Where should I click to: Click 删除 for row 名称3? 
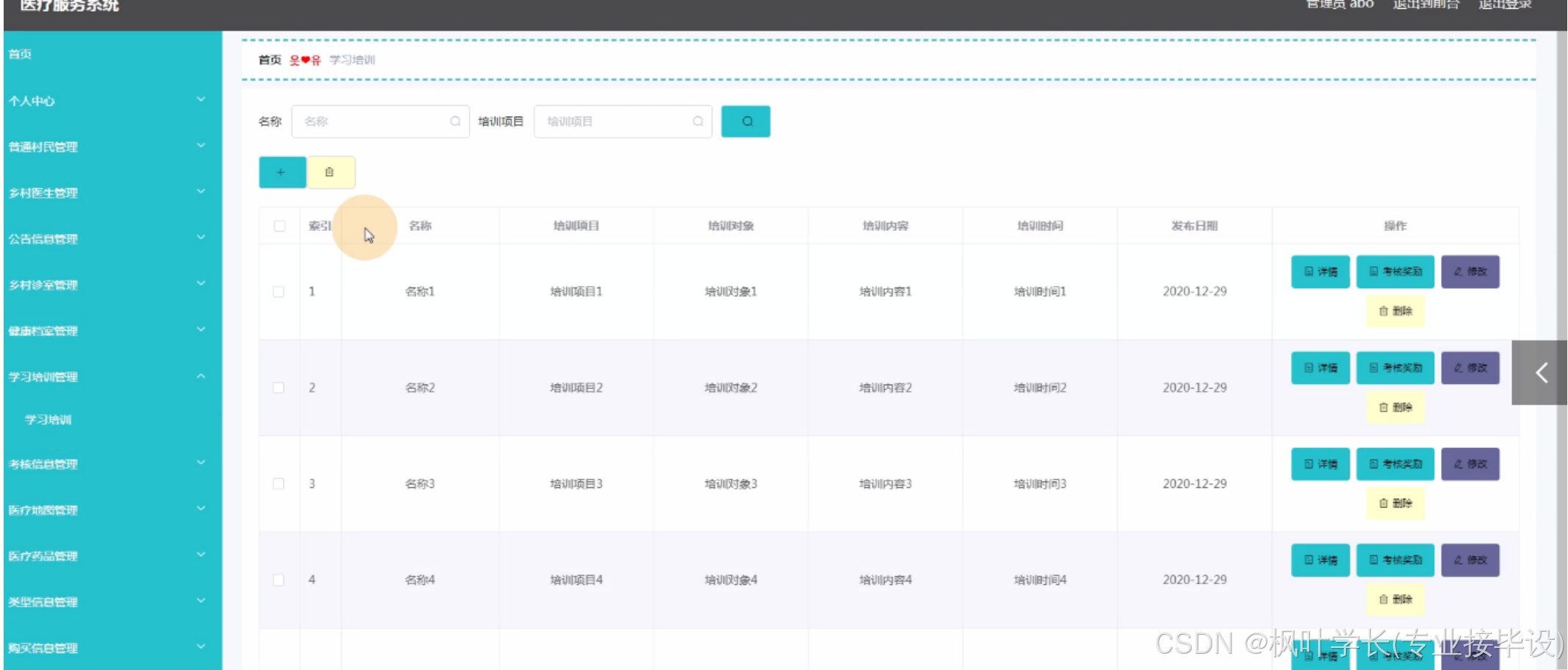point(1395,504)
